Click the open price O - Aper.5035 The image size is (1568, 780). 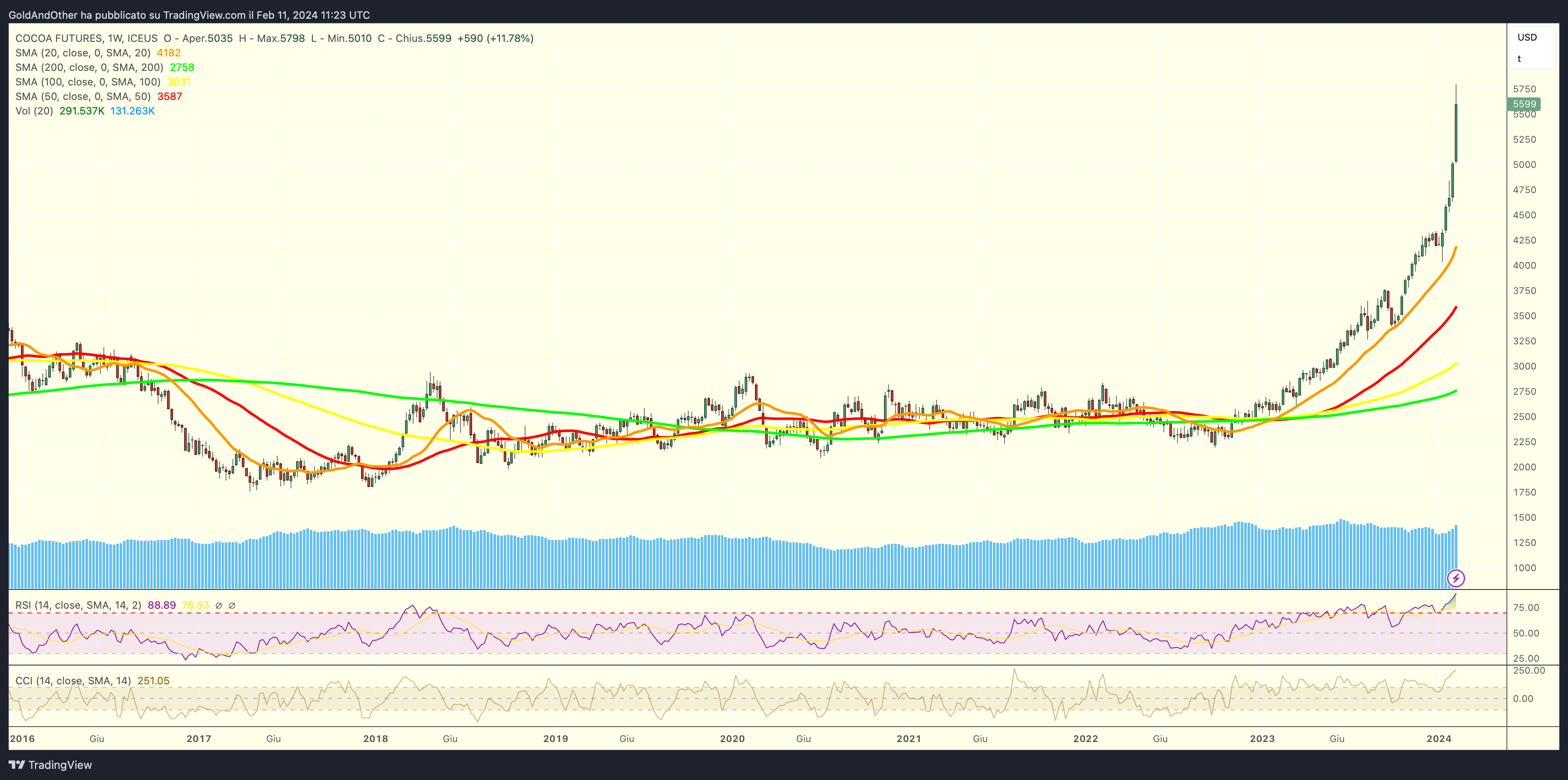198,38
